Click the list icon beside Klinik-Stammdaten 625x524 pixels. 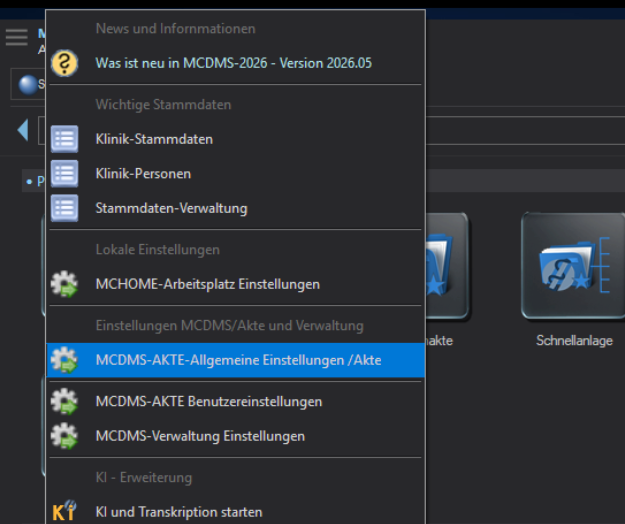click(x=64, y=139)
